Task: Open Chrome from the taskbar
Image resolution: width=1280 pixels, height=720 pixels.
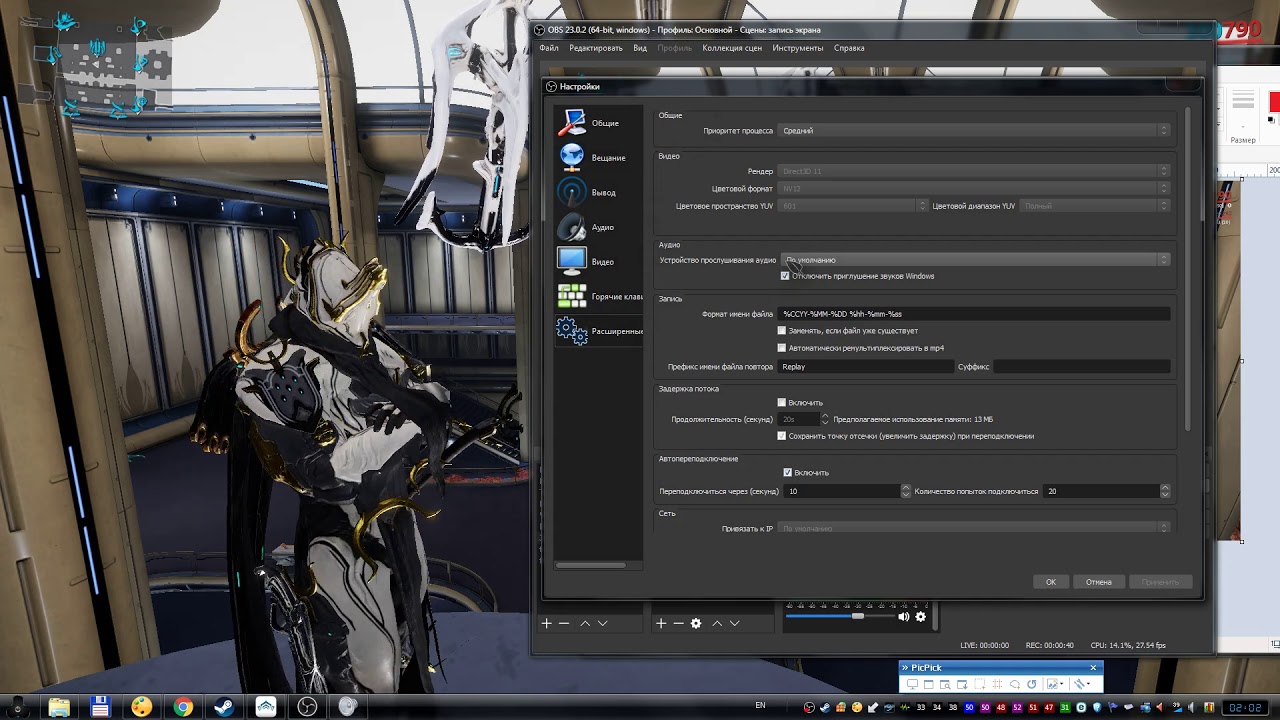Action: coord(183,707)
